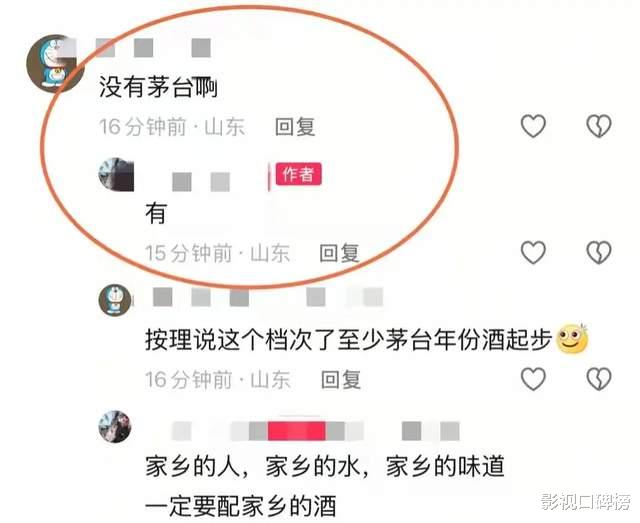Image resolution: width=640 pixels, height=523 pixels.
Task: Tap small Doraemon avatar on 按理说 comment
Action: click(115, 300)
